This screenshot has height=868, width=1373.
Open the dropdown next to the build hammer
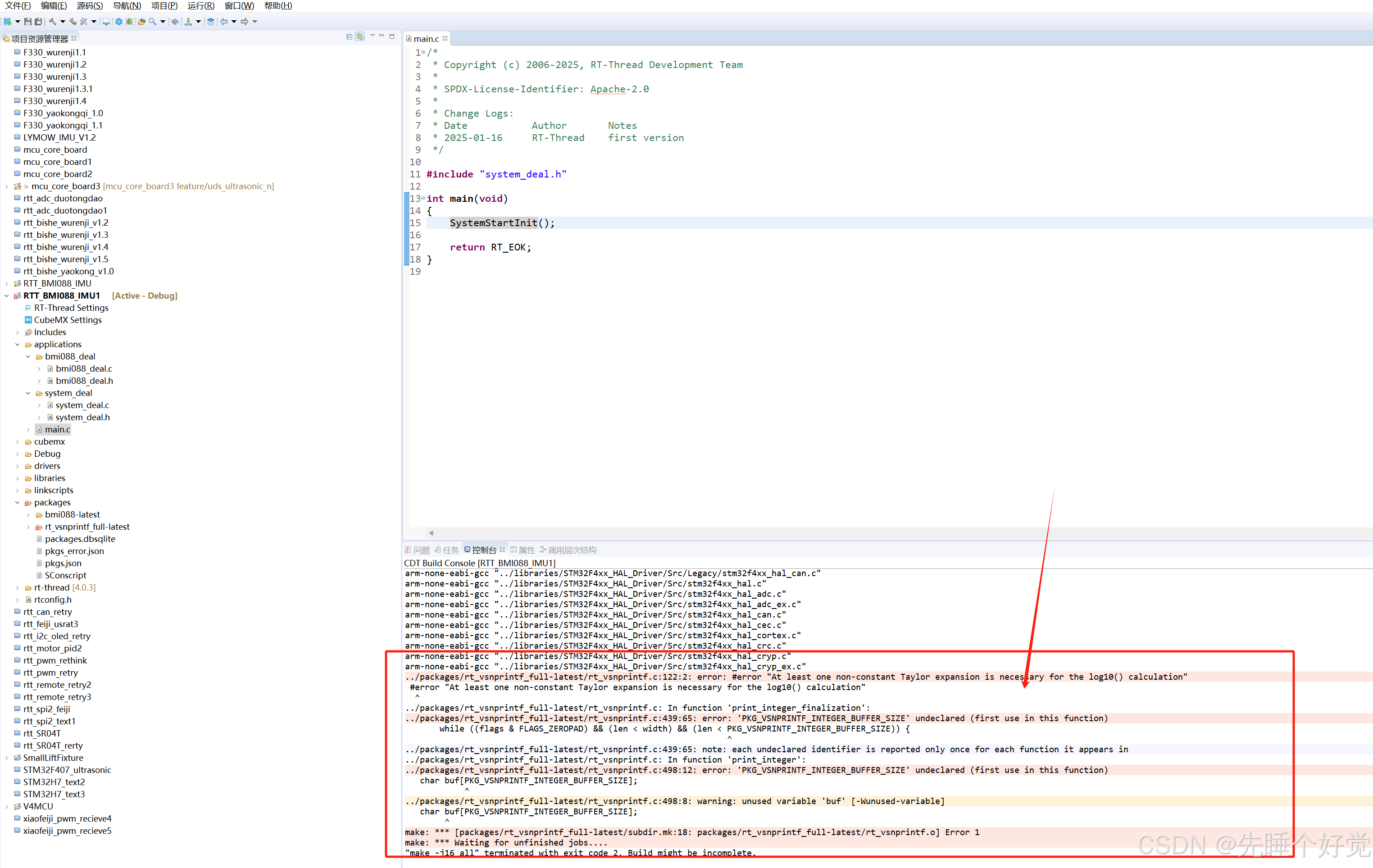pos(63,22)
